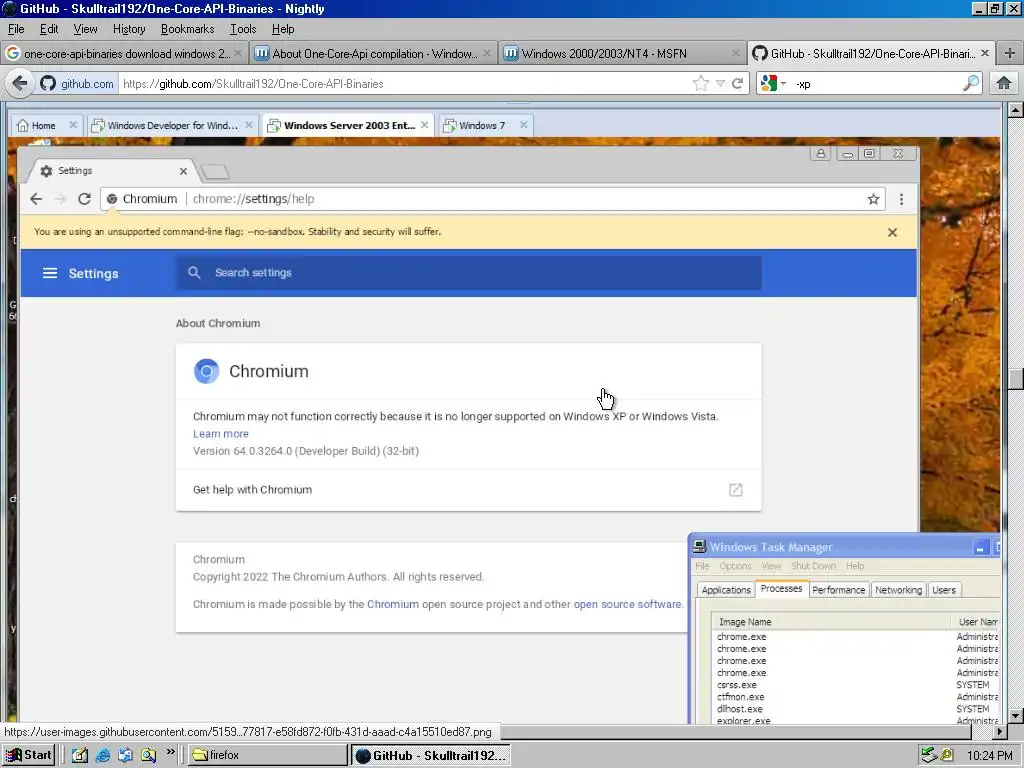Open the Tools menu in Nightly
1024x768 pixels.
click(x=243, y=29)
